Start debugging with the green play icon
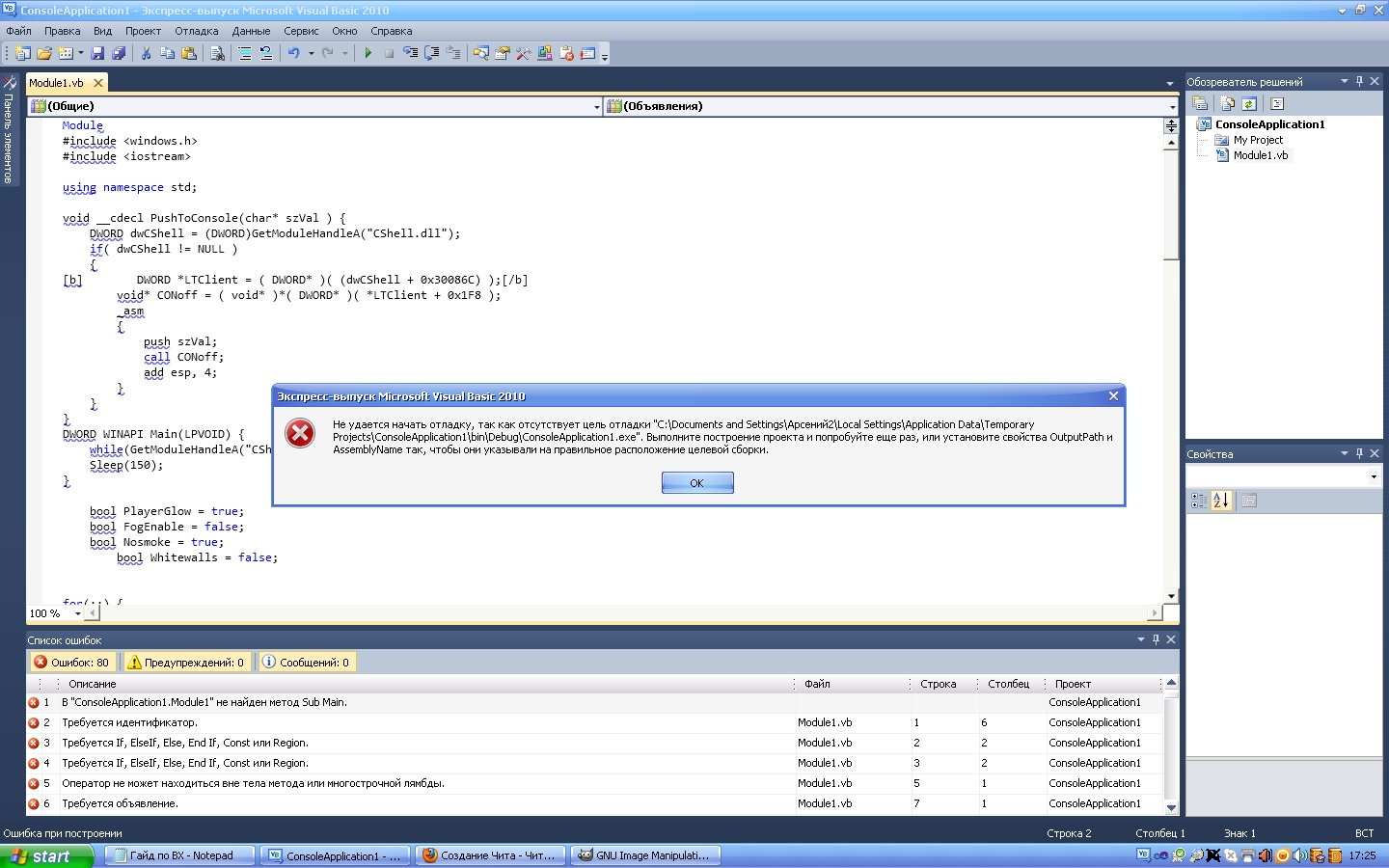The width and height of the screenshot is (1389, 868). click(x=368, y=54)
